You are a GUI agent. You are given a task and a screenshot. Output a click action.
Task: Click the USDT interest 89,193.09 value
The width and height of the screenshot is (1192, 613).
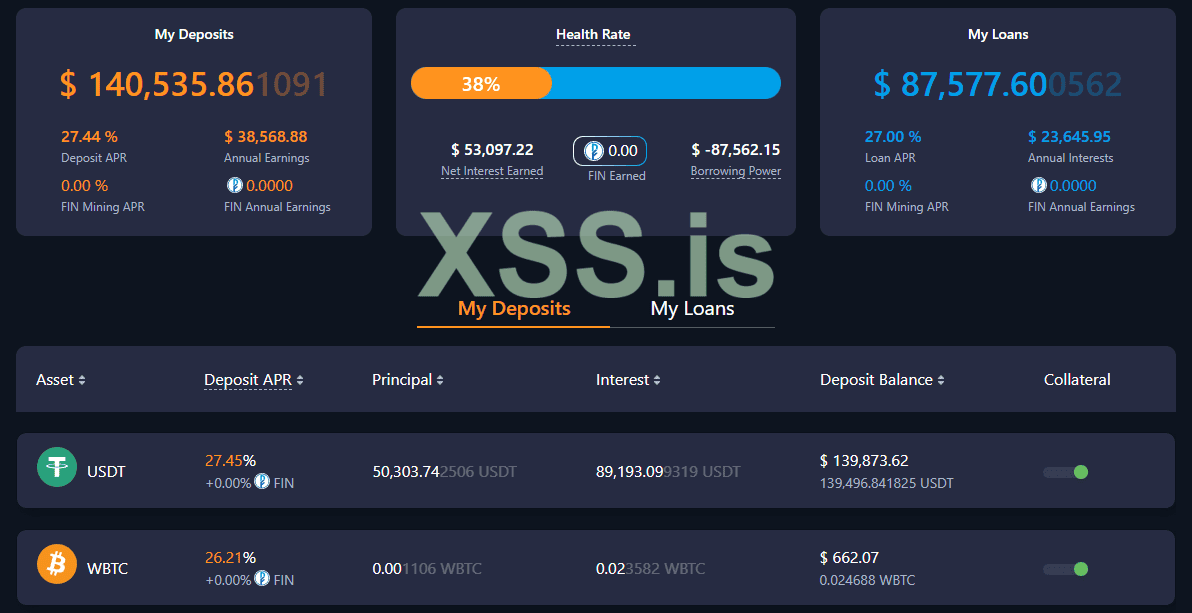point(668,472)
